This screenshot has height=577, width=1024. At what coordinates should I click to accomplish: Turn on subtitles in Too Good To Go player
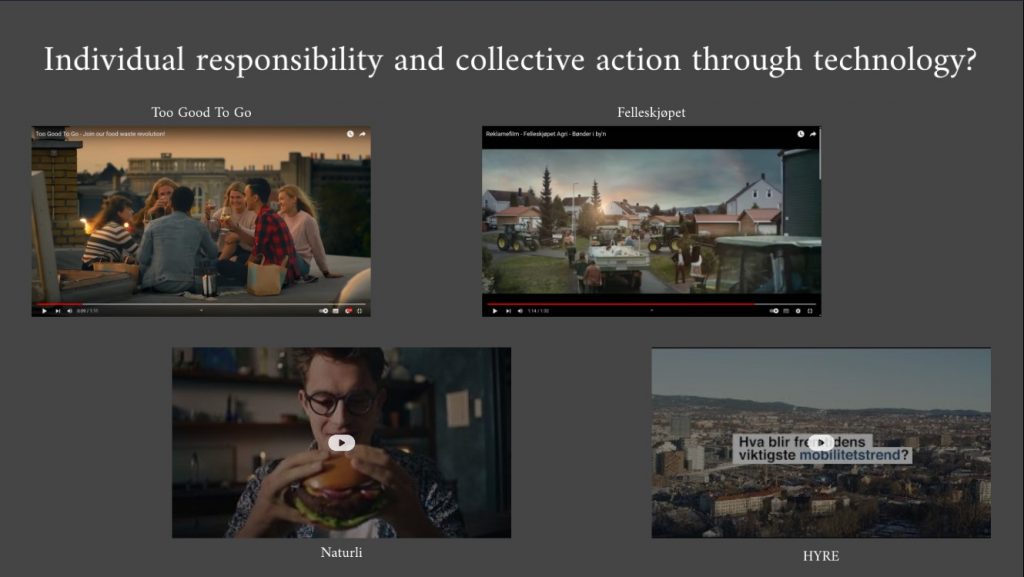click(336, 311)
